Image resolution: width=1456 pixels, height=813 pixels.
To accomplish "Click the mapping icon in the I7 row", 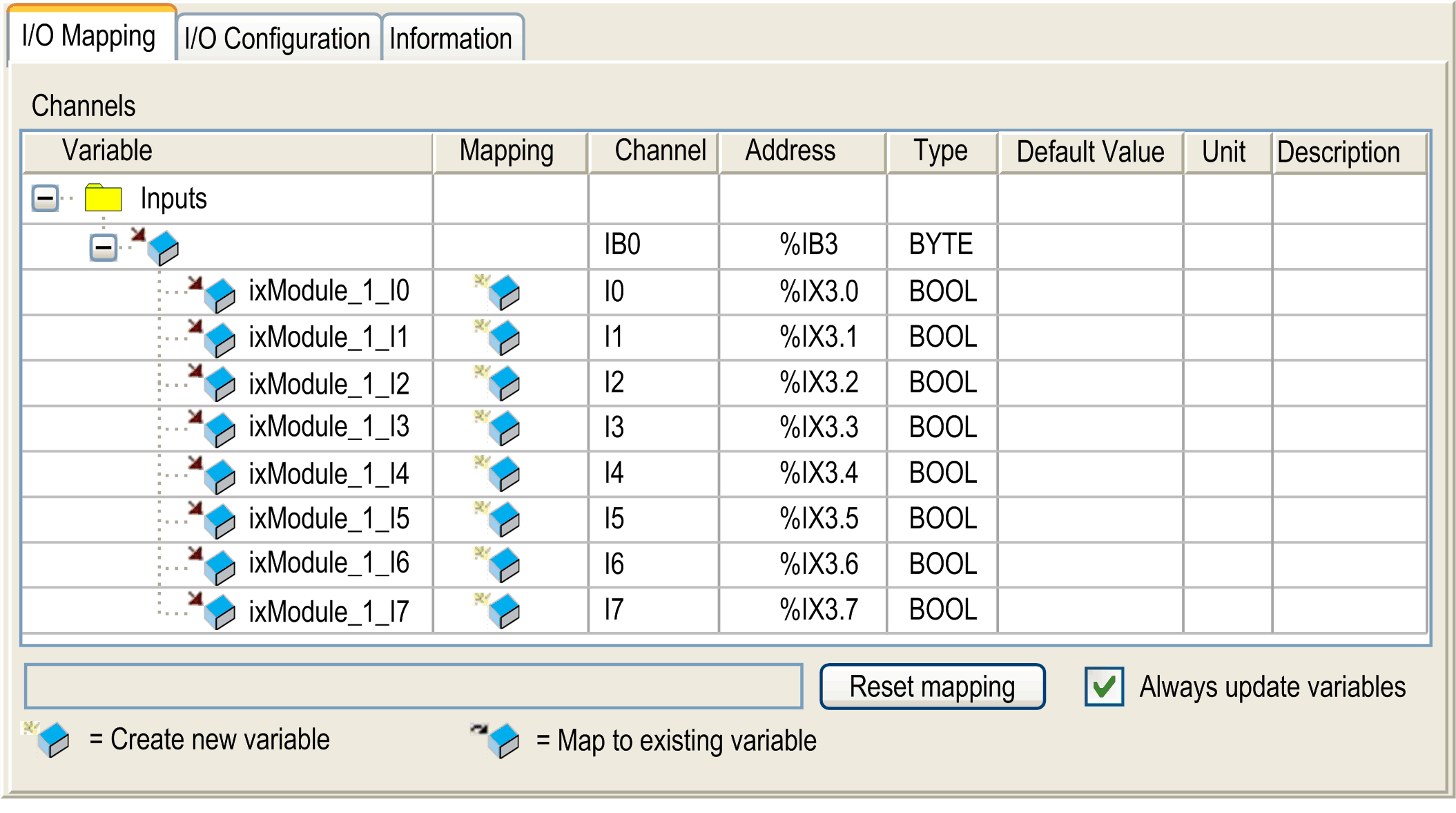I will click(498, 610).
